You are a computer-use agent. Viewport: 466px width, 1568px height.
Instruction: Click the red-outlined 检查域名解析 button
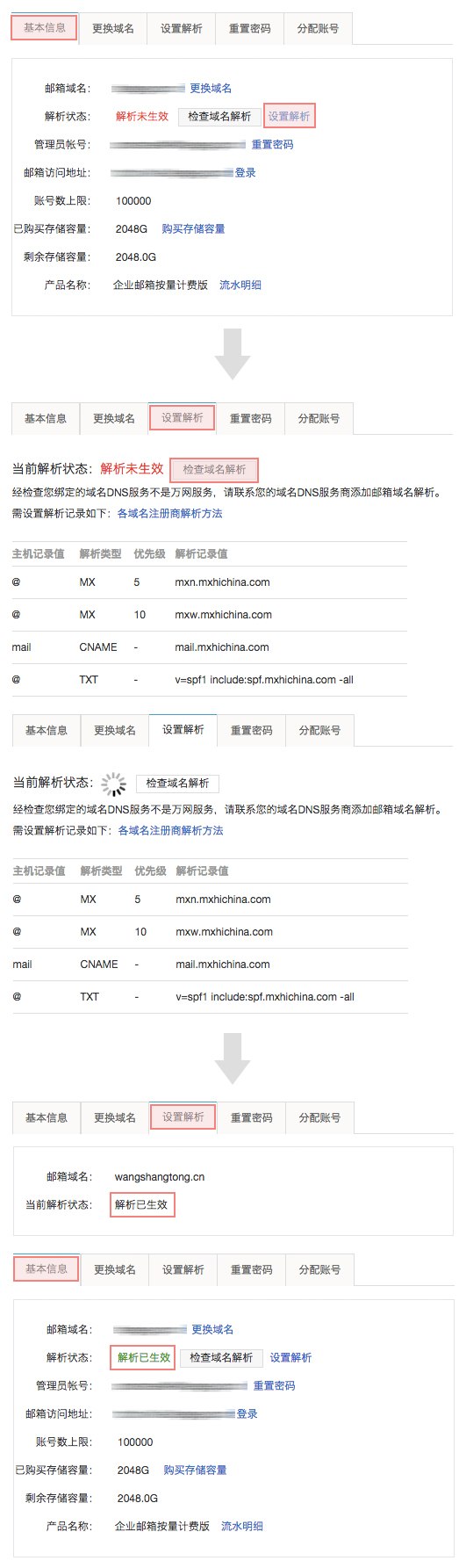click(x=214, y=470)
